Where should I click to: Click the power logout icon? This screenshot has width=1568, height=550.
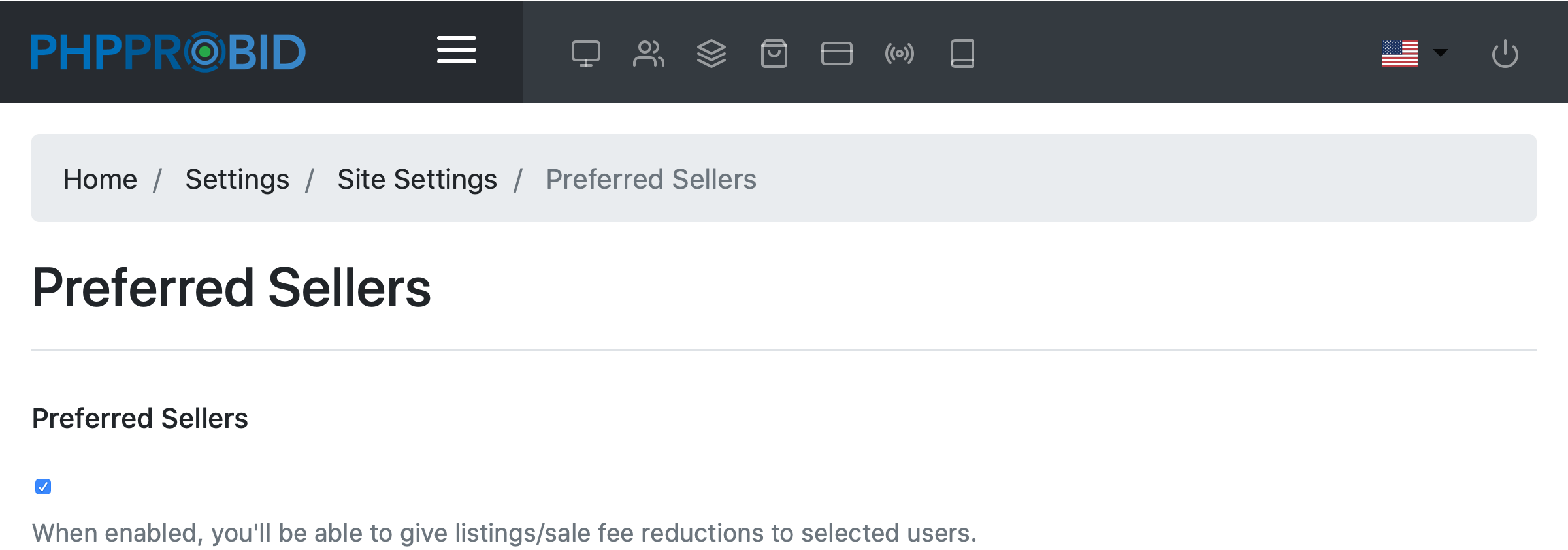pyautogui.click(x=1505, y=54)
